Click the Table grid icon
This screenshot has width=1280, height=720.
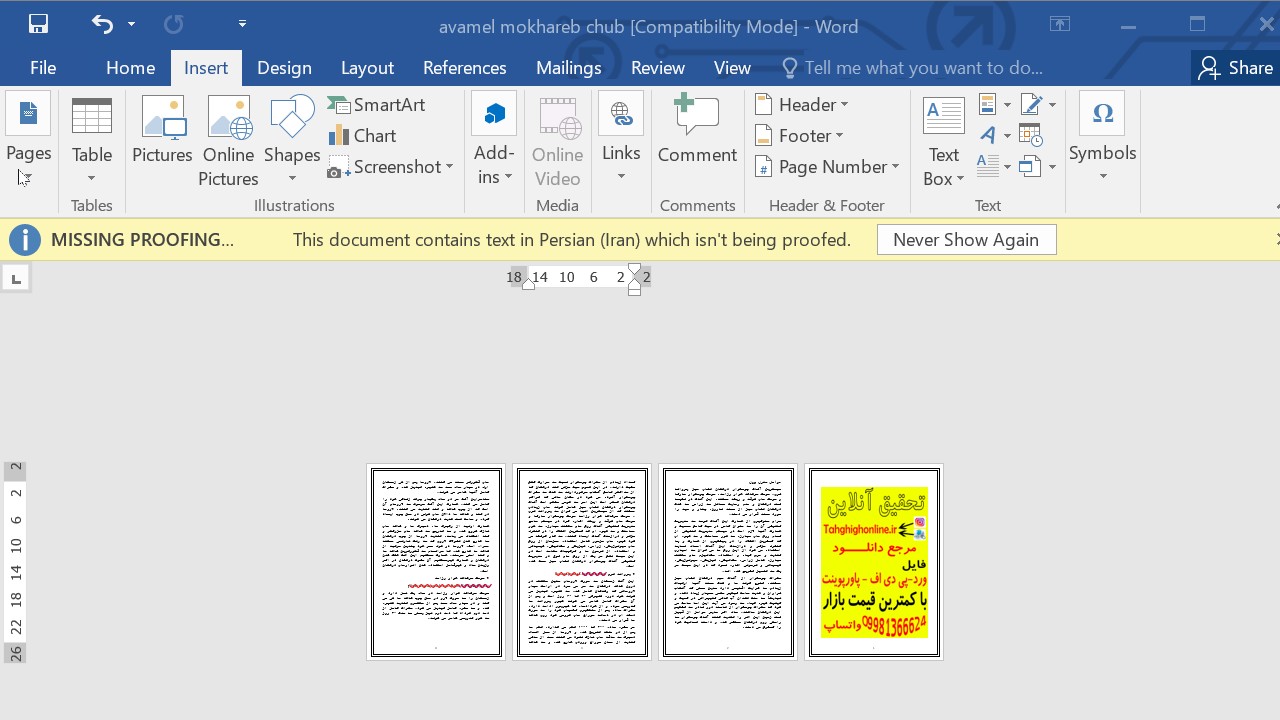pos(92,116)
